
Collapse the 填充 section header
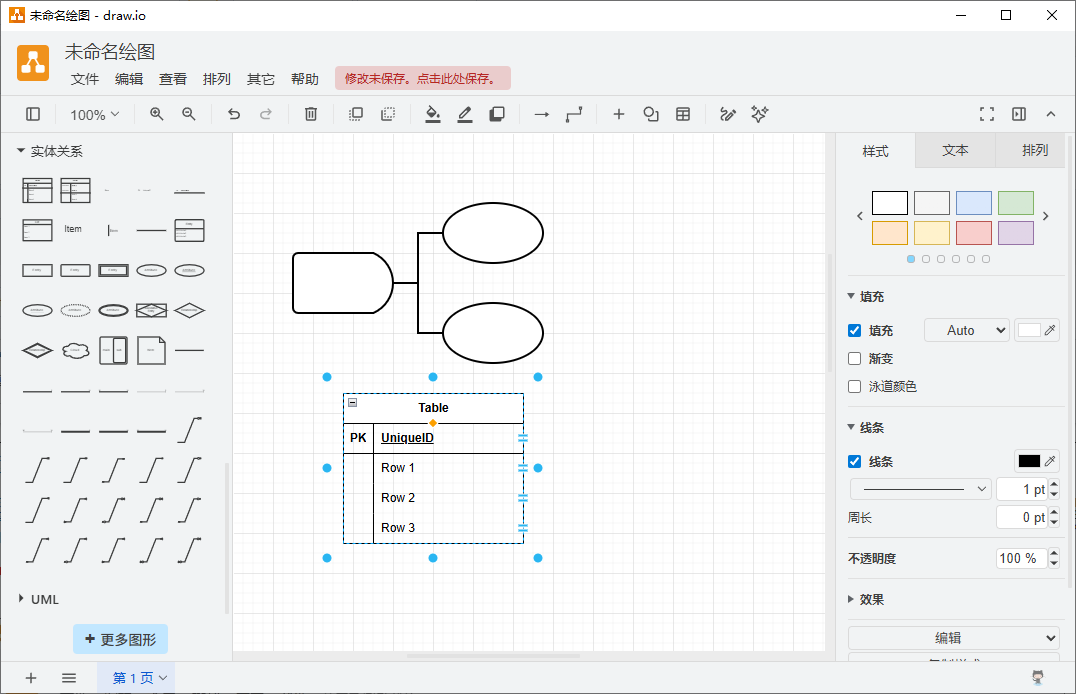(x=866, y=297)
